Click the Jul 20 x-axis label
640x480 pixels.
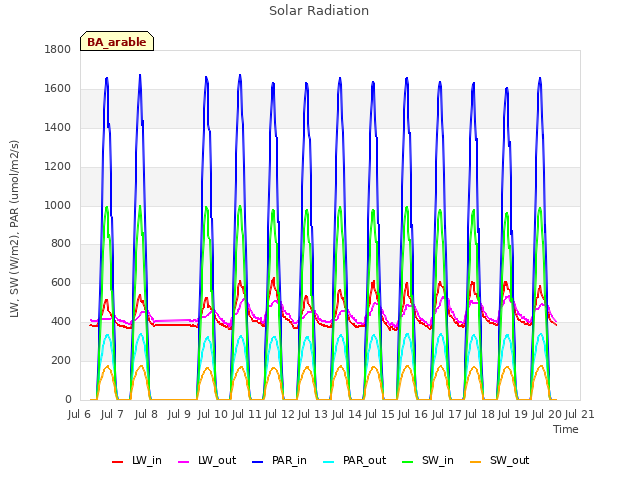(547, 415)
